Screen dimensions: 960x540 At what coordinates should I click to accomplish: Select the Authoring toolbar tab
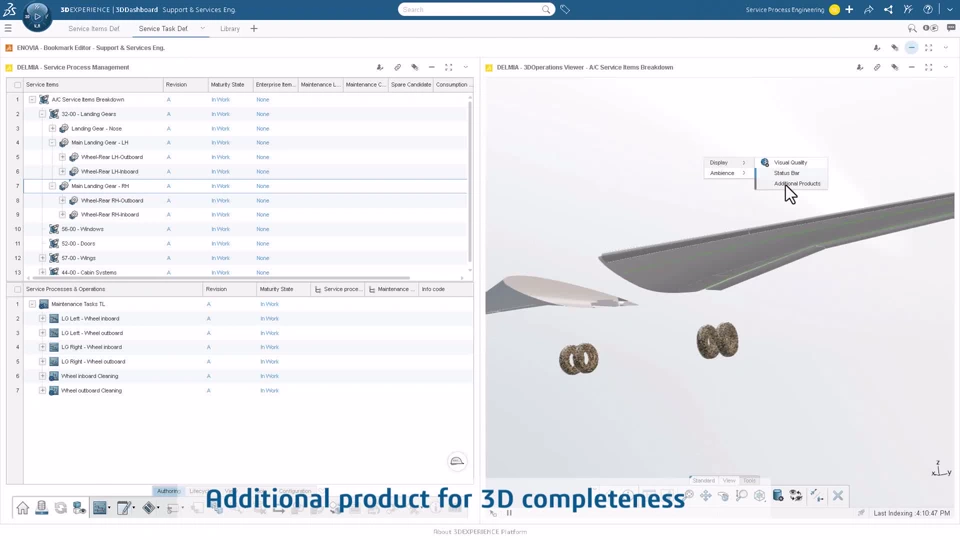[x=168, y=491]
